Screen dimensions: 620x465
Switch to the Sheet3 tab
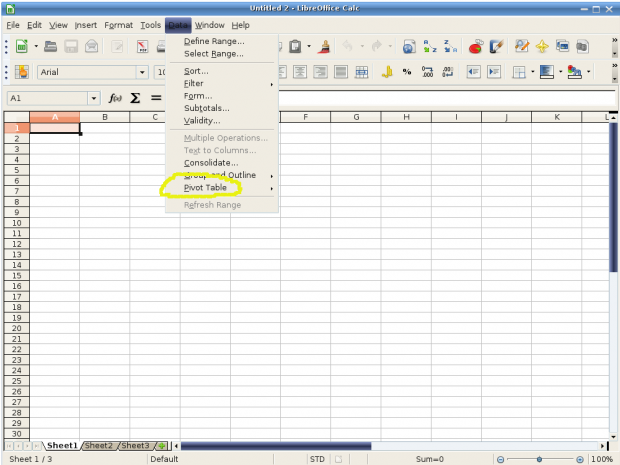135,446
